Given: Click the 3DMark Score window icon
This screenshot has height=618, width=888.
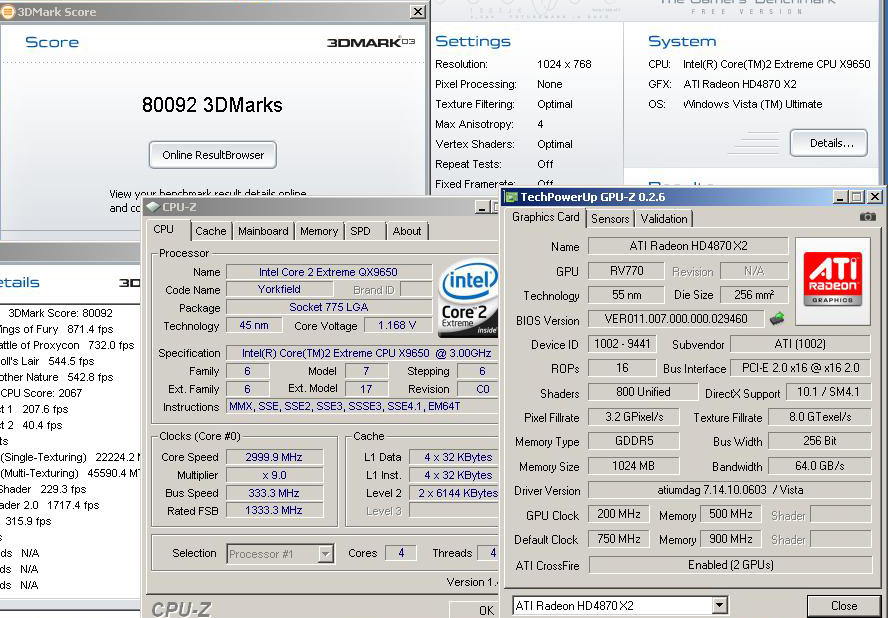Looking at the screenshot, I should (8, 12).
